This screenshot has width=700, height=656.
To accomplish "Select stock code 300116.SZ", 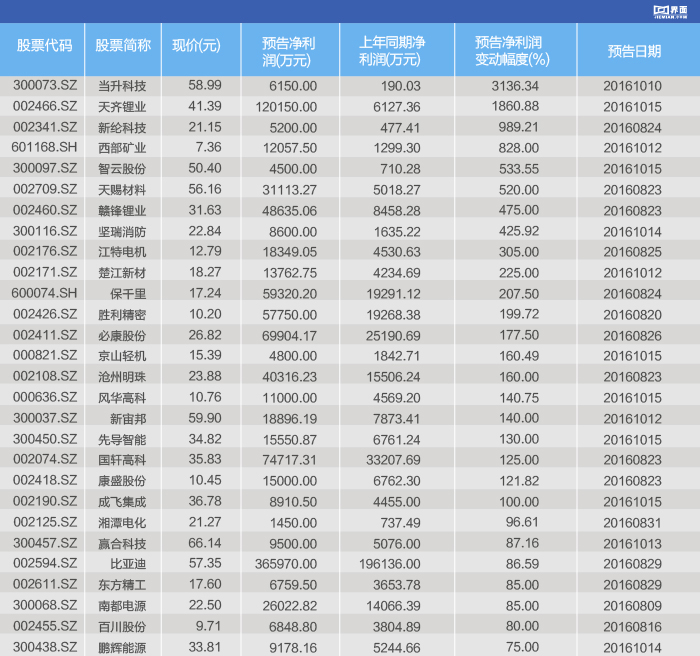I will tap(45, 231).
